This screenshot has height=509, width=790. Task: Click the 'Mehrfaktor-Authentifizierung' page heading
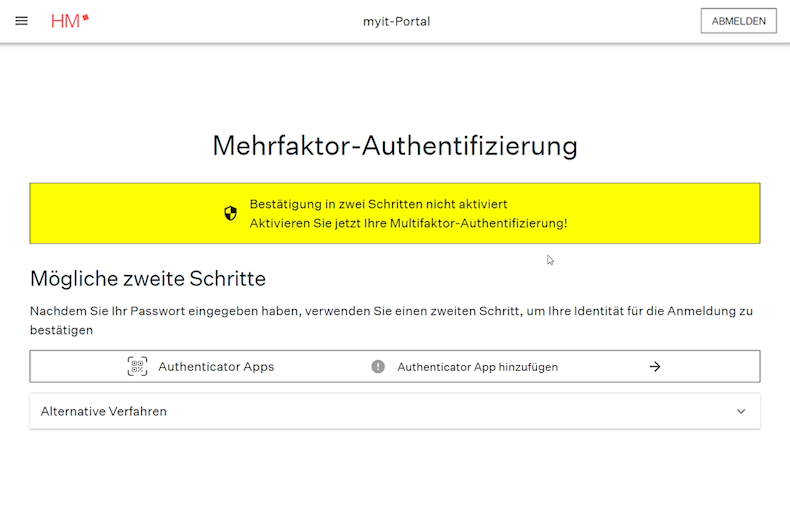pyautogui.click(x=395, y=146)
